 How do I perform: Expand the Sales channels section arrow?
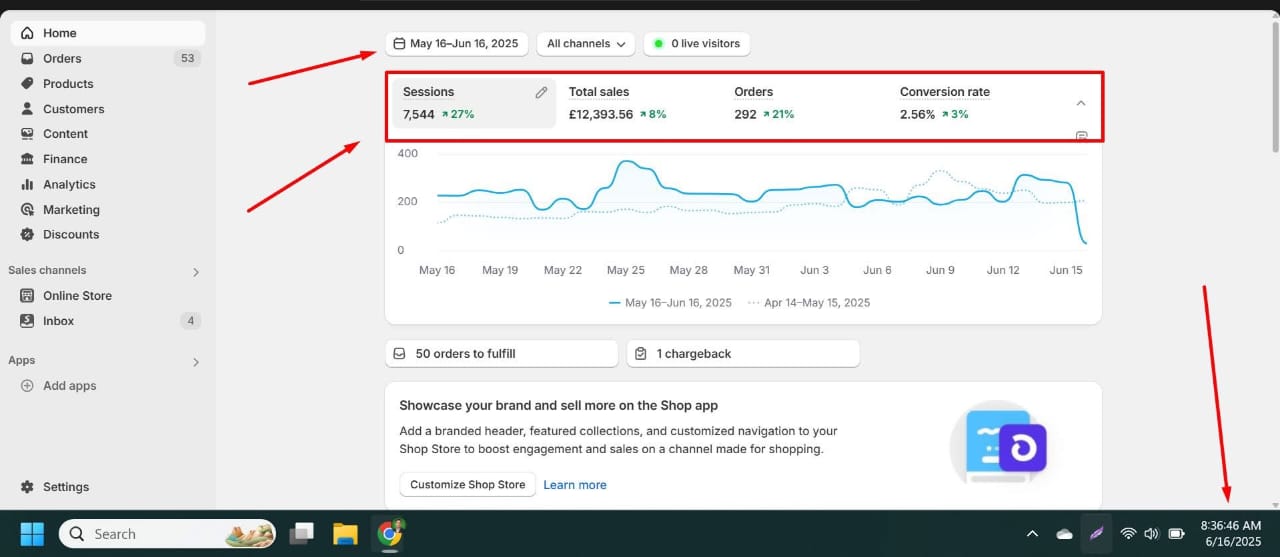196,272
